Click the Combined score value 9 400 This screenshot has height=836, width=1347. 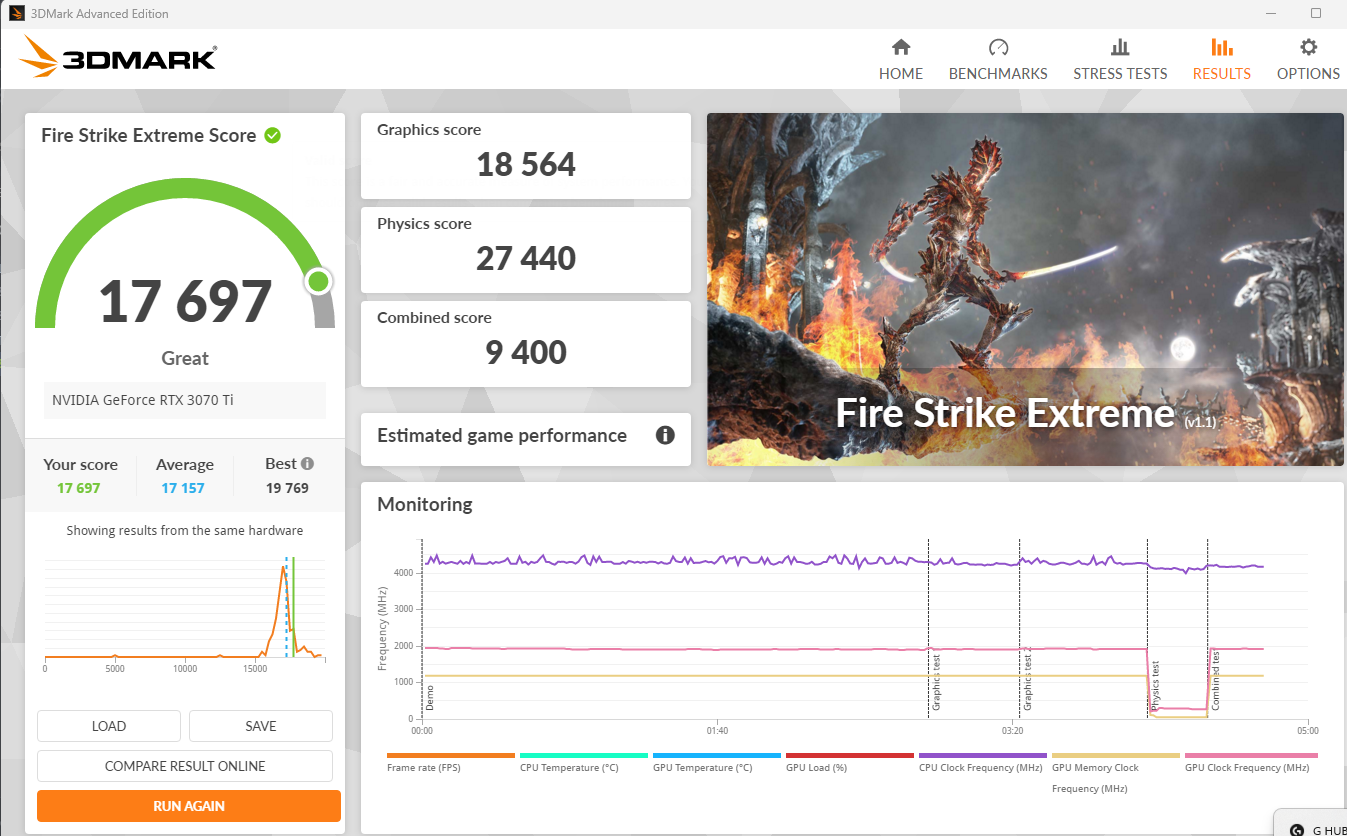tap(526, 352)
